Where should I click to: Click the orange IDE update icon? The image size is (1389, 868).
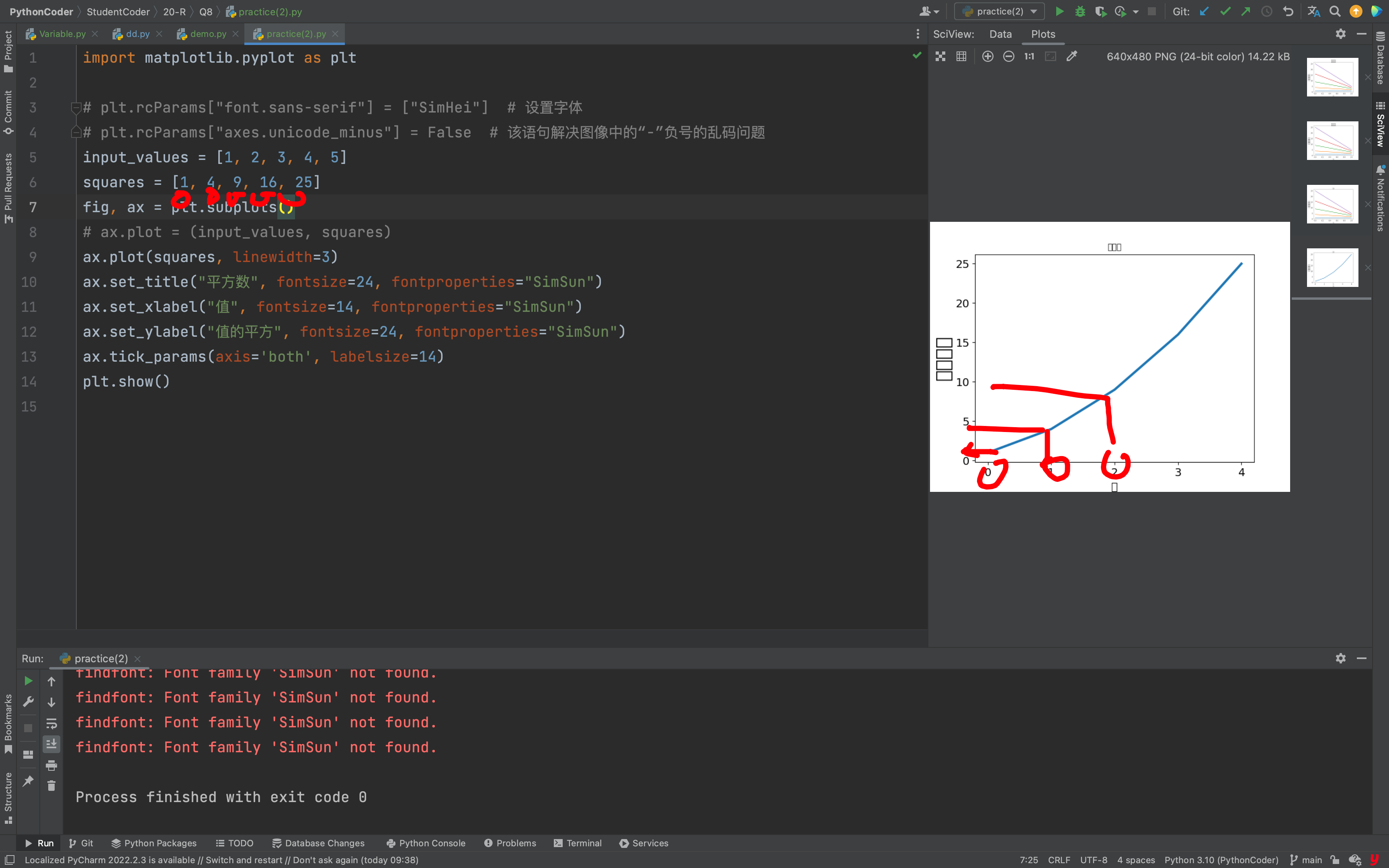coord(1356,12)
